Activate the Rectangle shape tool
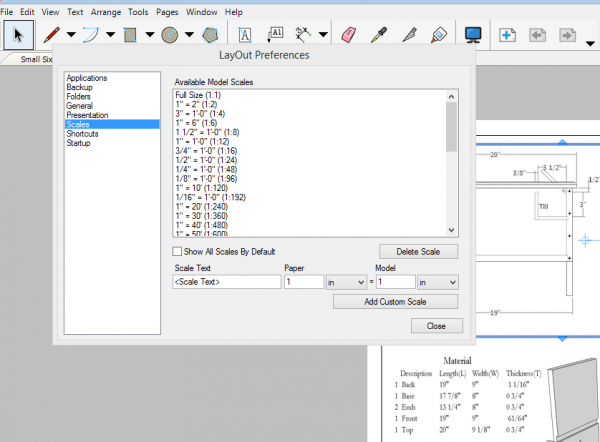Screen dimensions: 600x442 point(130,35)
